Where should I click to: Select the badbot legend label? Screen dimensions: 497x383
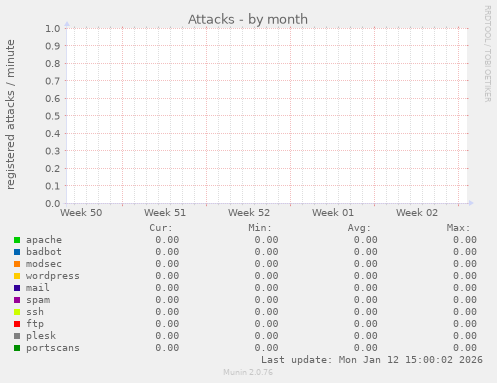click(x=44, y=252)
